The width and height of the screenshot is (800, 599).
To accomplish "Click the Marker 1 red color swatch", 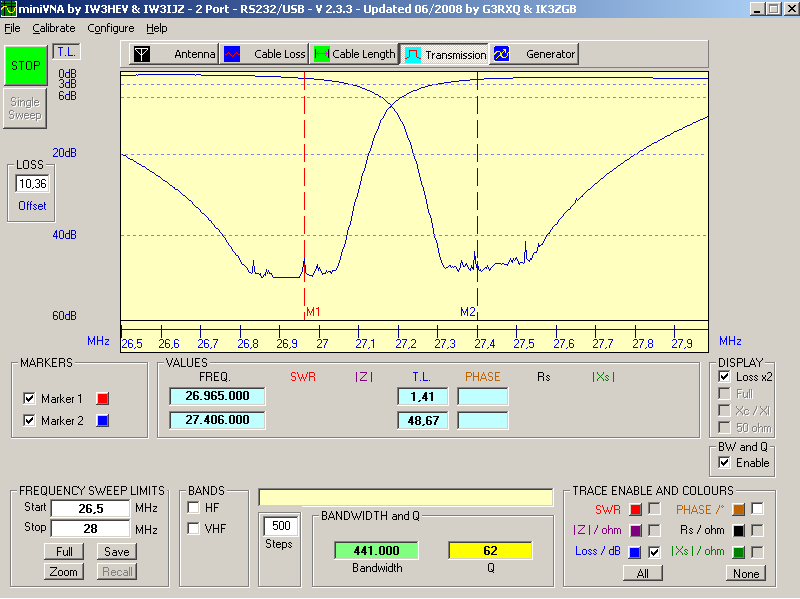I will pyautogui.click(x=102, y=399).
